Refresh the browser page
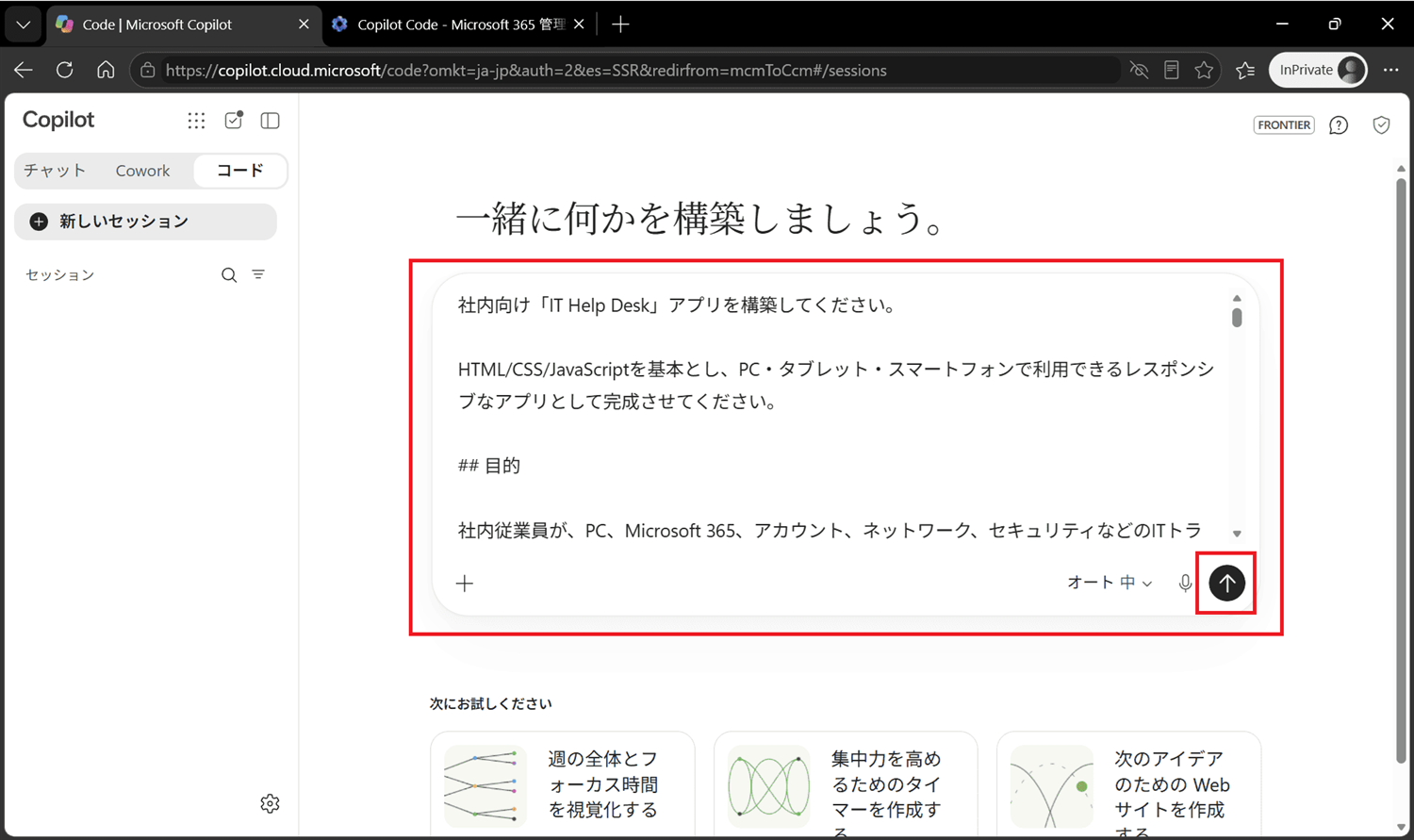The image size is (1414, 840). [x=65, y=70]
